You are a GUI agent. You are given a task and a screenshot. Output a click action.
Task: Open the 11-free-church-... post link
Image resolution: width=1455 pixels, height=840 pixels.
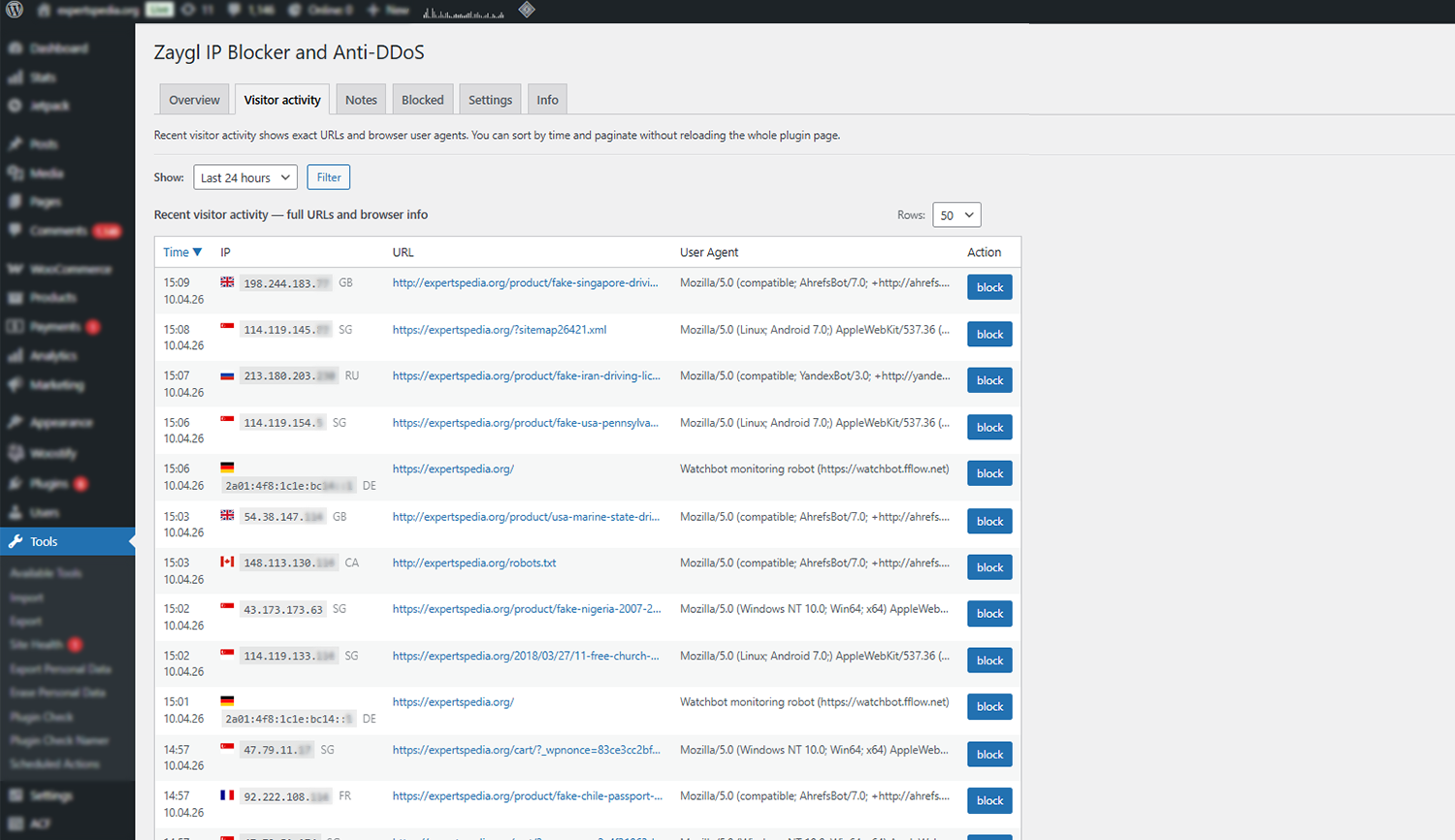pyautogui.click(x=526, y=656)
